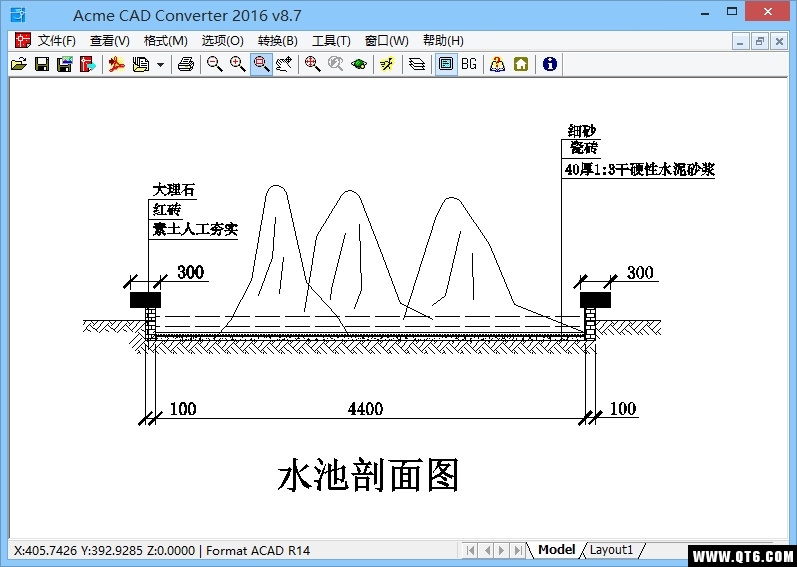Click the Save floppy disk icon
Screen dimensions: 797x567
[x=42, y=64]
